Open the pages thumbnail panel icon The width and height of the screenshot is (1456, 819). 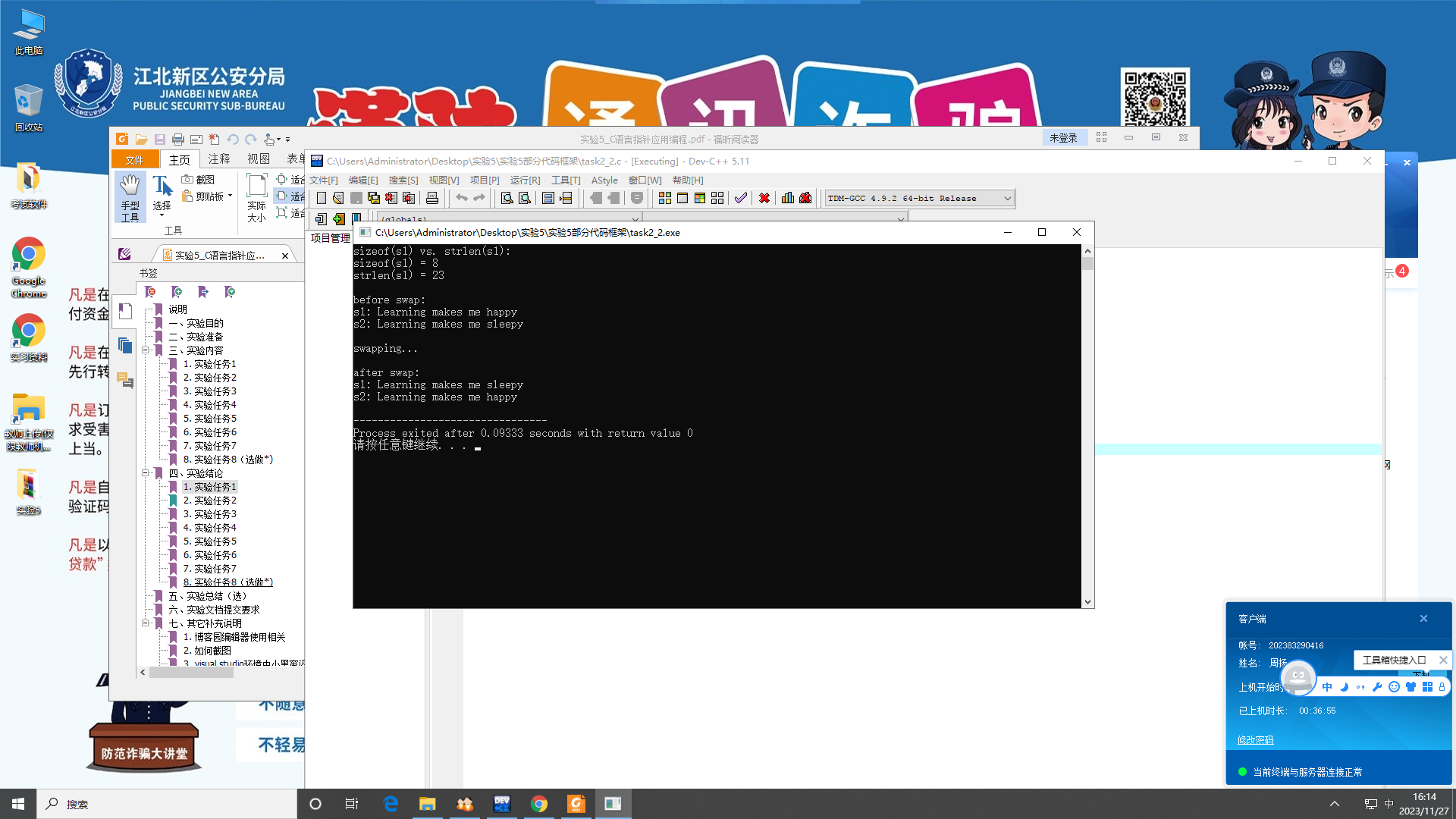pos(125,347)
